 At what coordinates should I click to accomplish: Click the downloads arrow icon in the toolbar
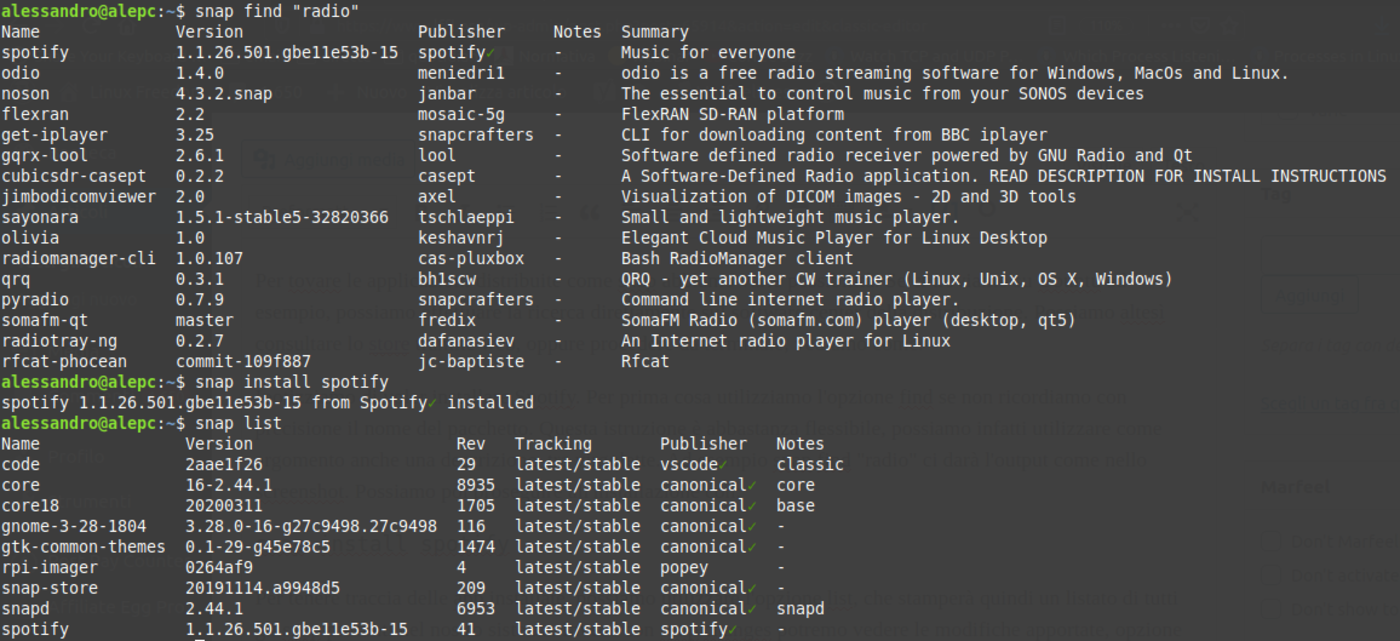point(1381,27)
